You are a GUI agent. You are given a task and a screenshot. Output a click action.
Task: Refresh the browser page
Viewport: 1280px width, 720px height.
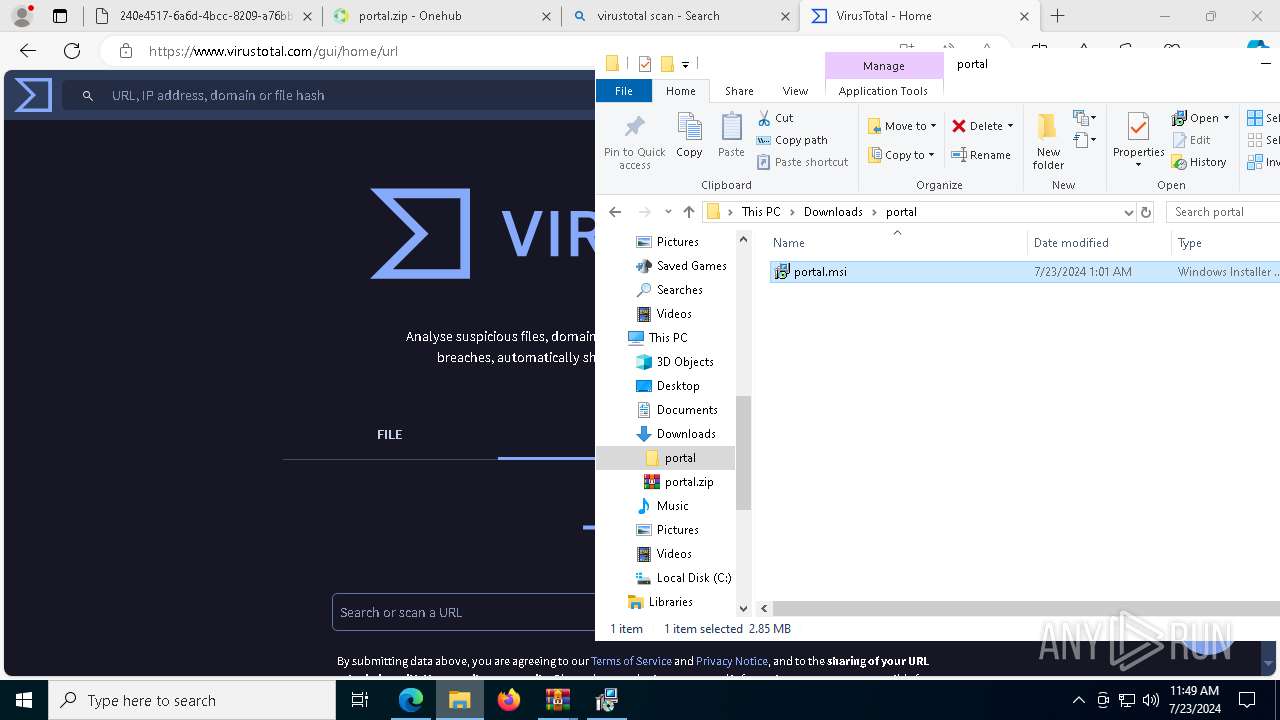(x=72, y=51)
